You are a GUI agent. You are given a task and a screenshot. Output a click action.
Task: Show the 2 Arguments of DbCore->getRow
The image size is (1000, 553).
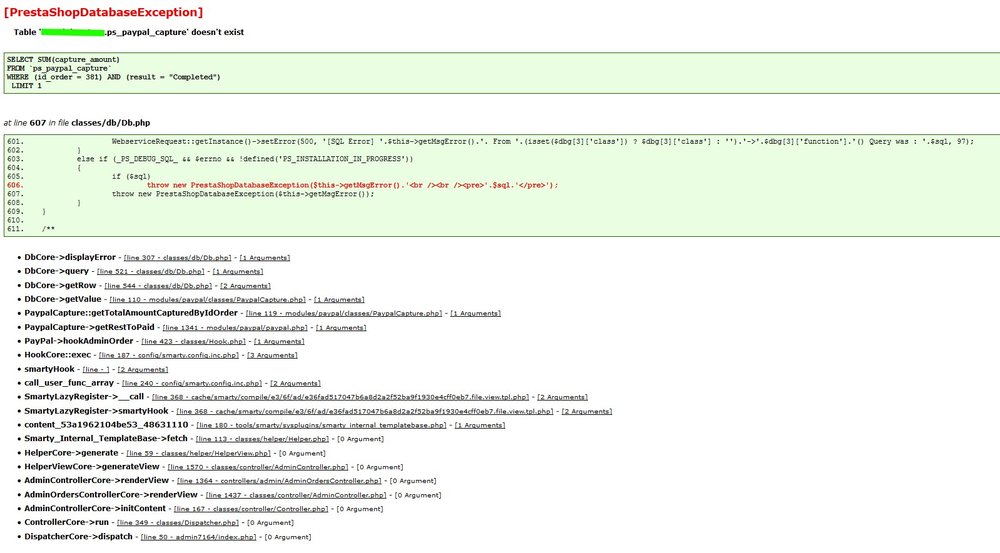(x=246, y=286)
